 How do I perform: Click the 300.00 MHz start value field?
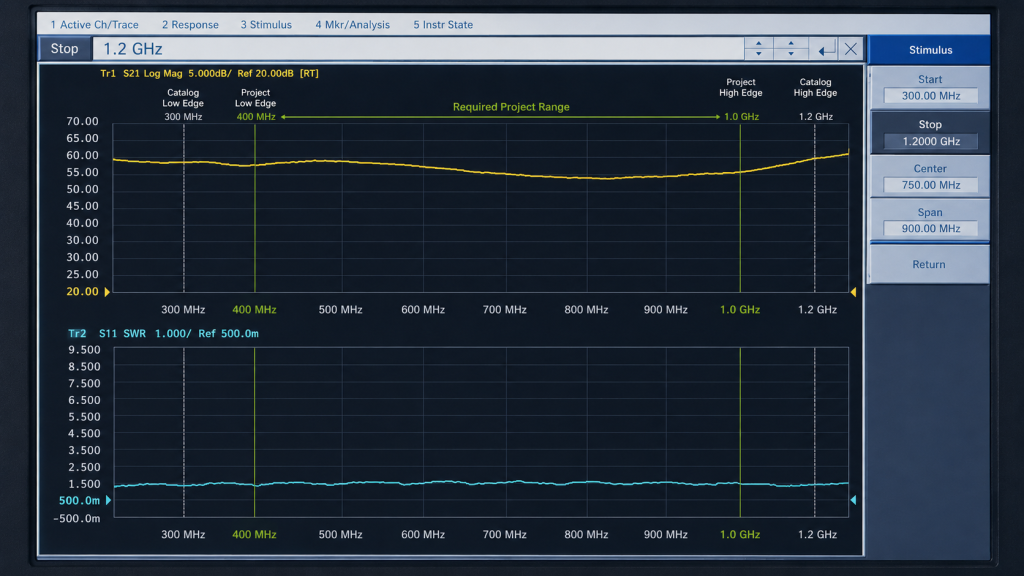pos(931,96)
